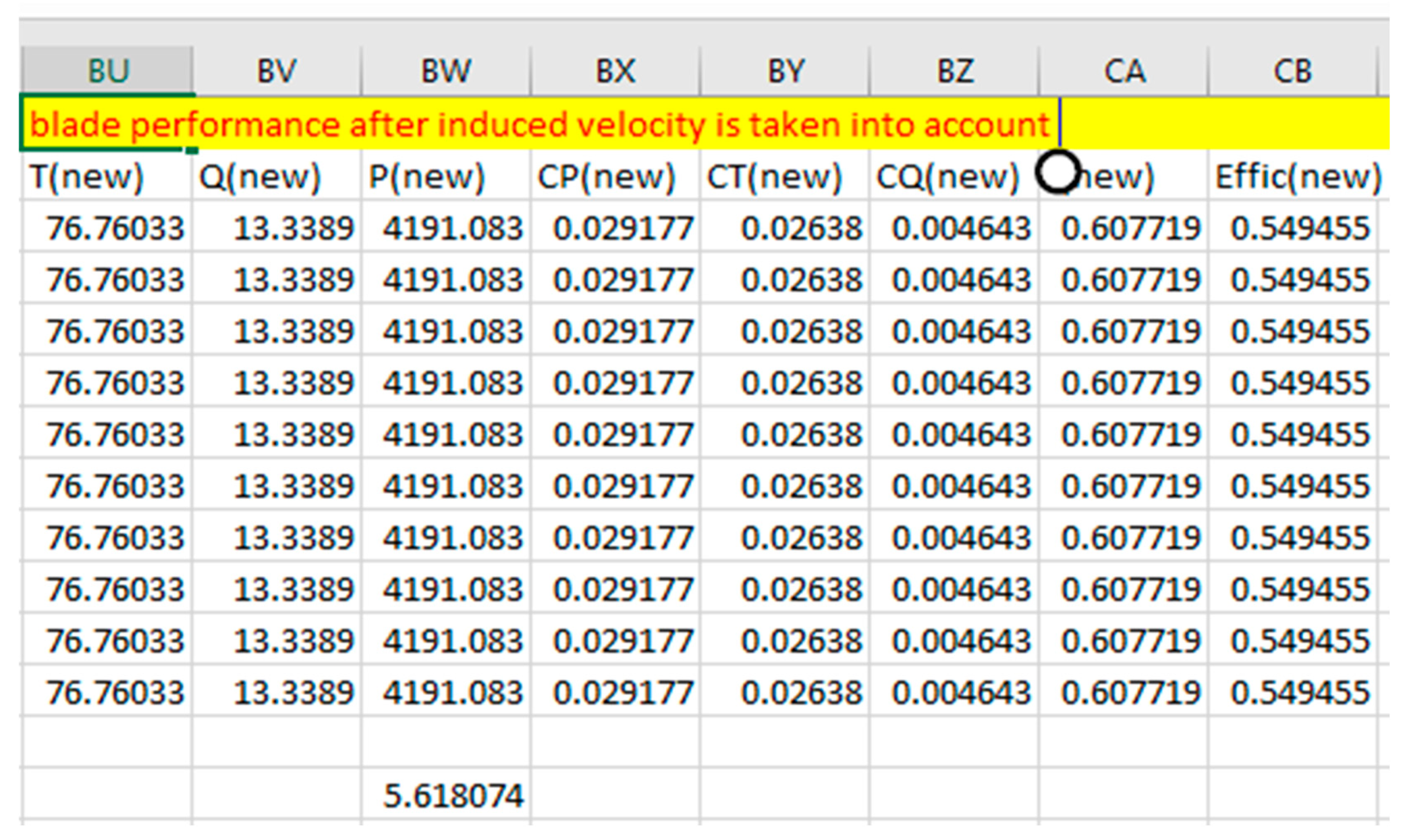Image resolution: width=1403 pixels, height=840 pixels.
Task: Select the cell containing 5.618074
Action: (x=453, y=796)
